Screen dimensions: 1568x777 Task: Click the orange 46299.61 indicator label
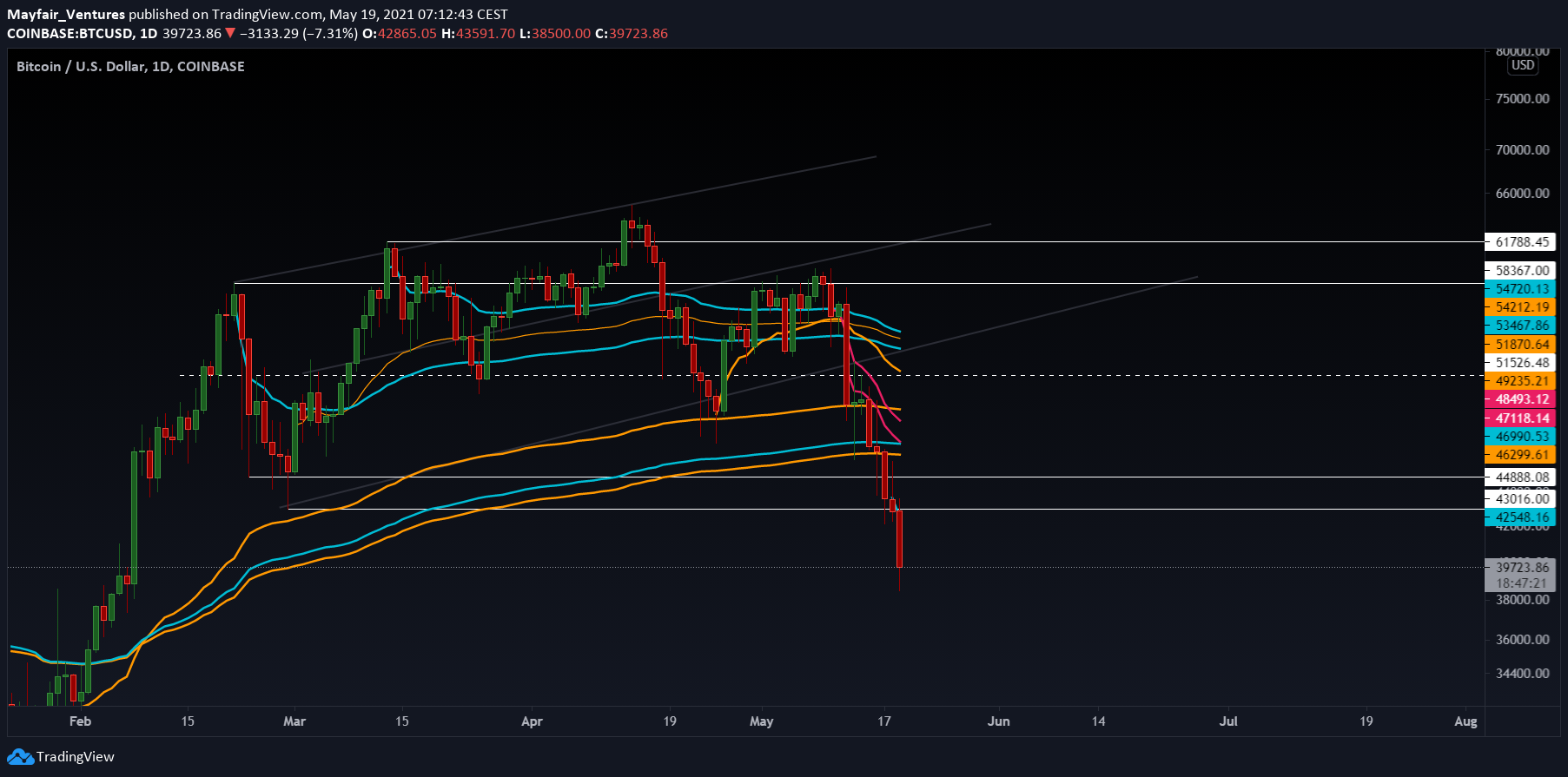1520,455
